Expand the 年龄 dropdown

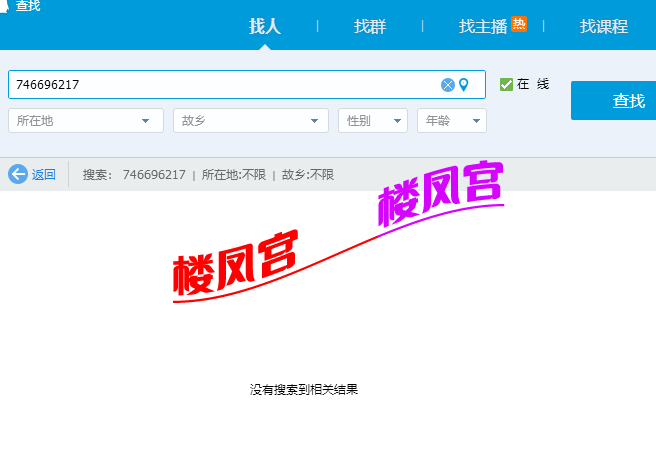(x=451, y=121)
